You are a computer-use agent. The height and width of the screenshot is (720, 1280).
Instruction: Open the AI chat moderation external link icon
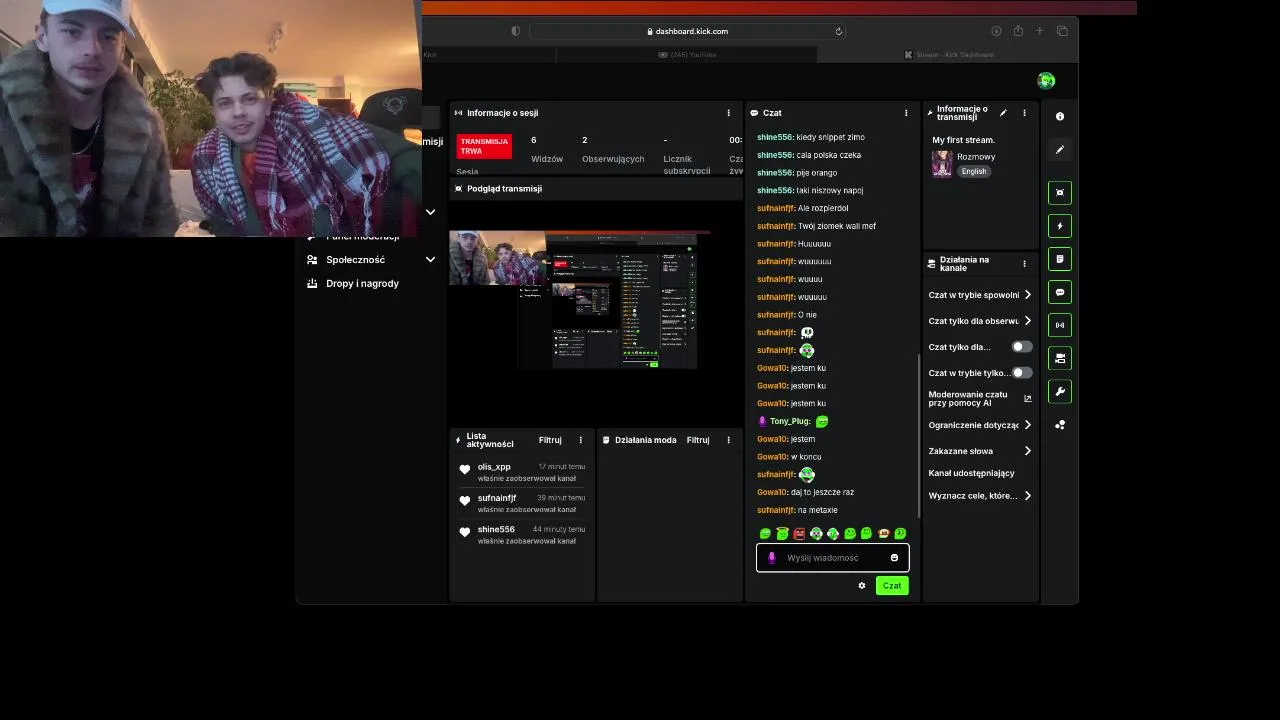pos(1027,399)
